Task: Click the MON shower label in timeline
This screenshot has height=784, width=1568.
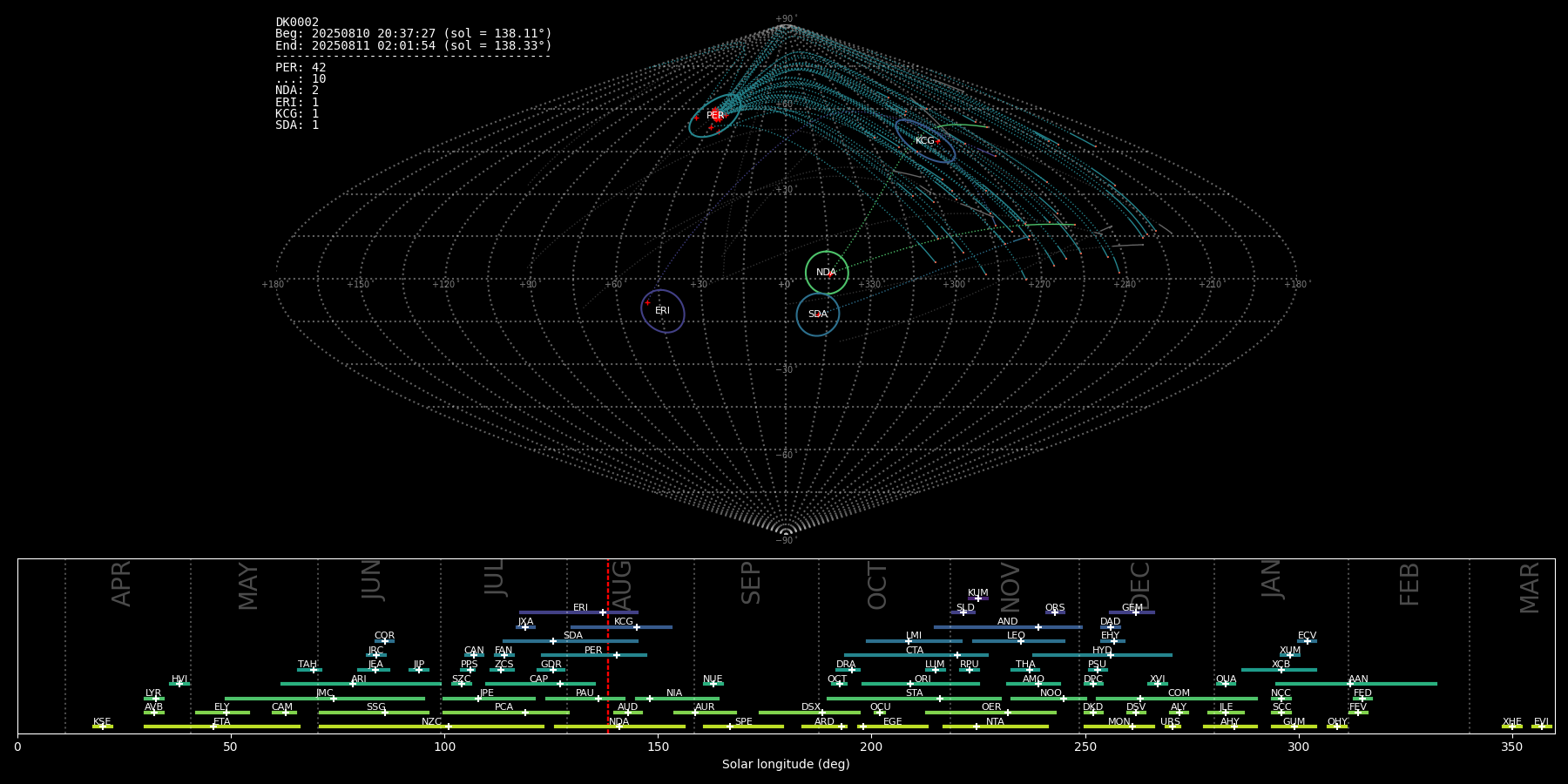Action: click(x=1119, y=722)
